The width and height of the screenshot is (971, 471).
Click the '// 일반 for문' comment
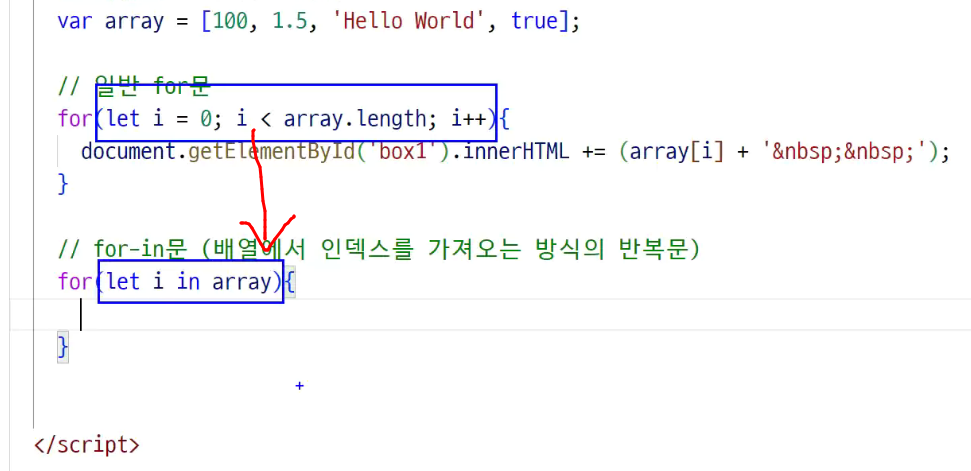[x=134, y=87]
